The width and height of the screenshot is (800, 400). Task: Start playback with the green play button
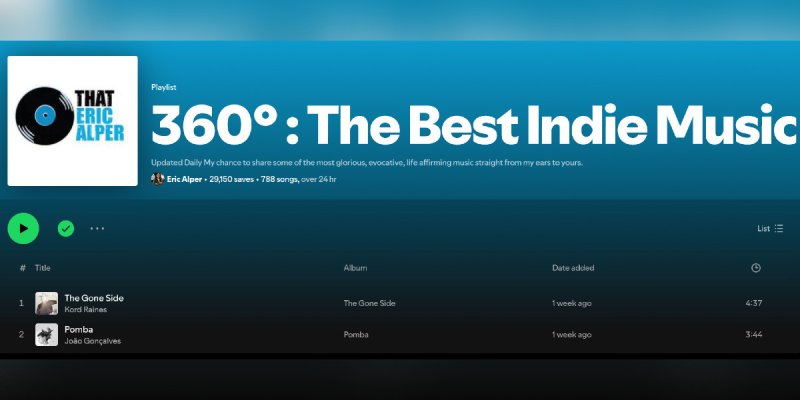coord(23,229)
